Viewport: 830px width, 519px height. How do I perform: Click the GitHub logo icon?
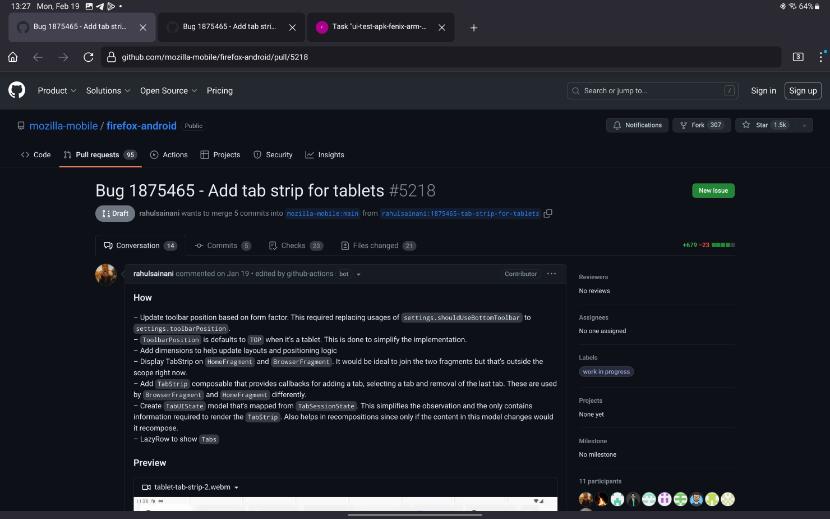(16, 90)
